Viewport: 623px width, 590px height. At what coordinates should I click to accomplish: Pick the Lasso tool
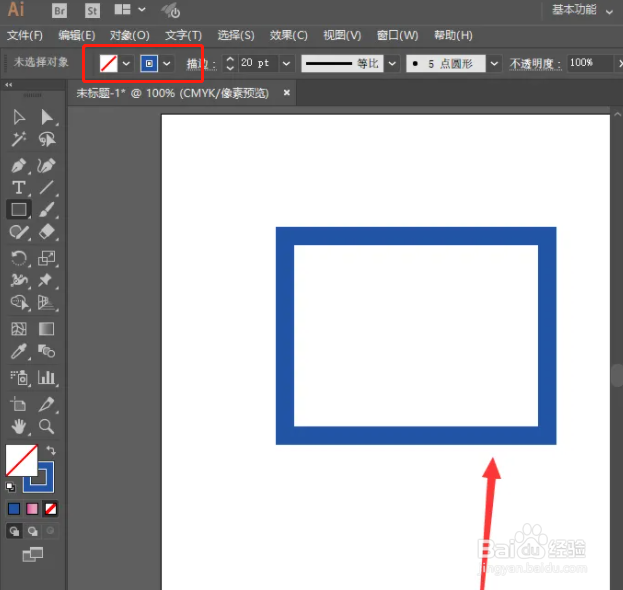(47, 139)
